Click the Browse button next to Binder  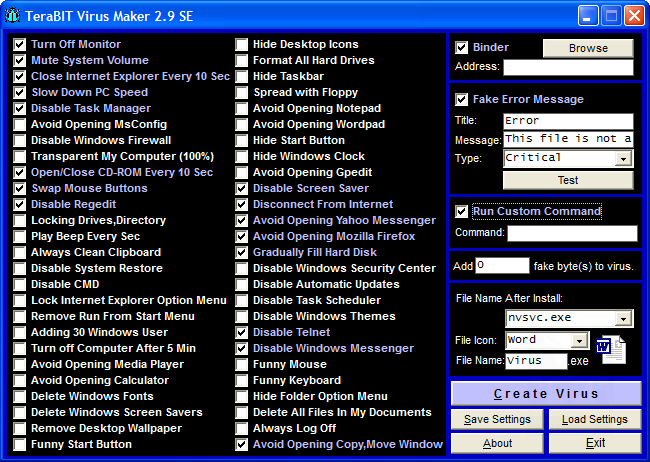[x=588, y=48]
